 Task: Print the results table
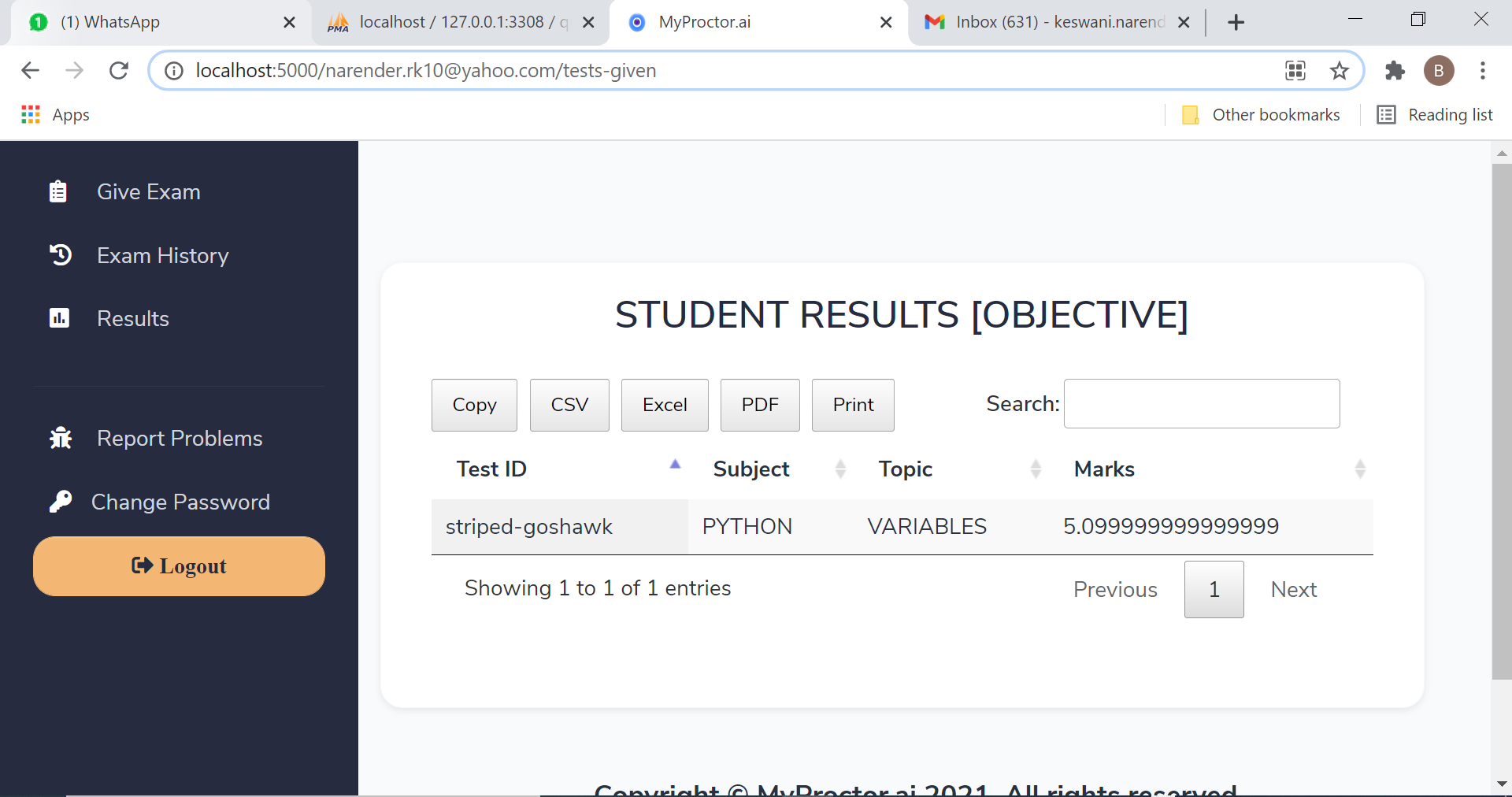(x=853, y=405)
